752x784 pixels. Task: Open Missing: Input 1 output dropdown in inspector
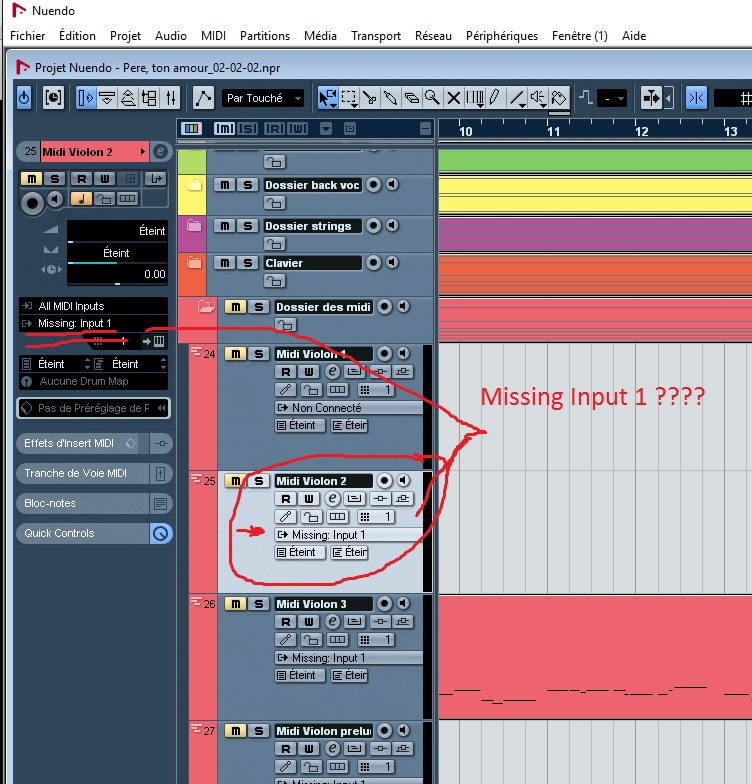pyautogui.click(x=94, y=324)
